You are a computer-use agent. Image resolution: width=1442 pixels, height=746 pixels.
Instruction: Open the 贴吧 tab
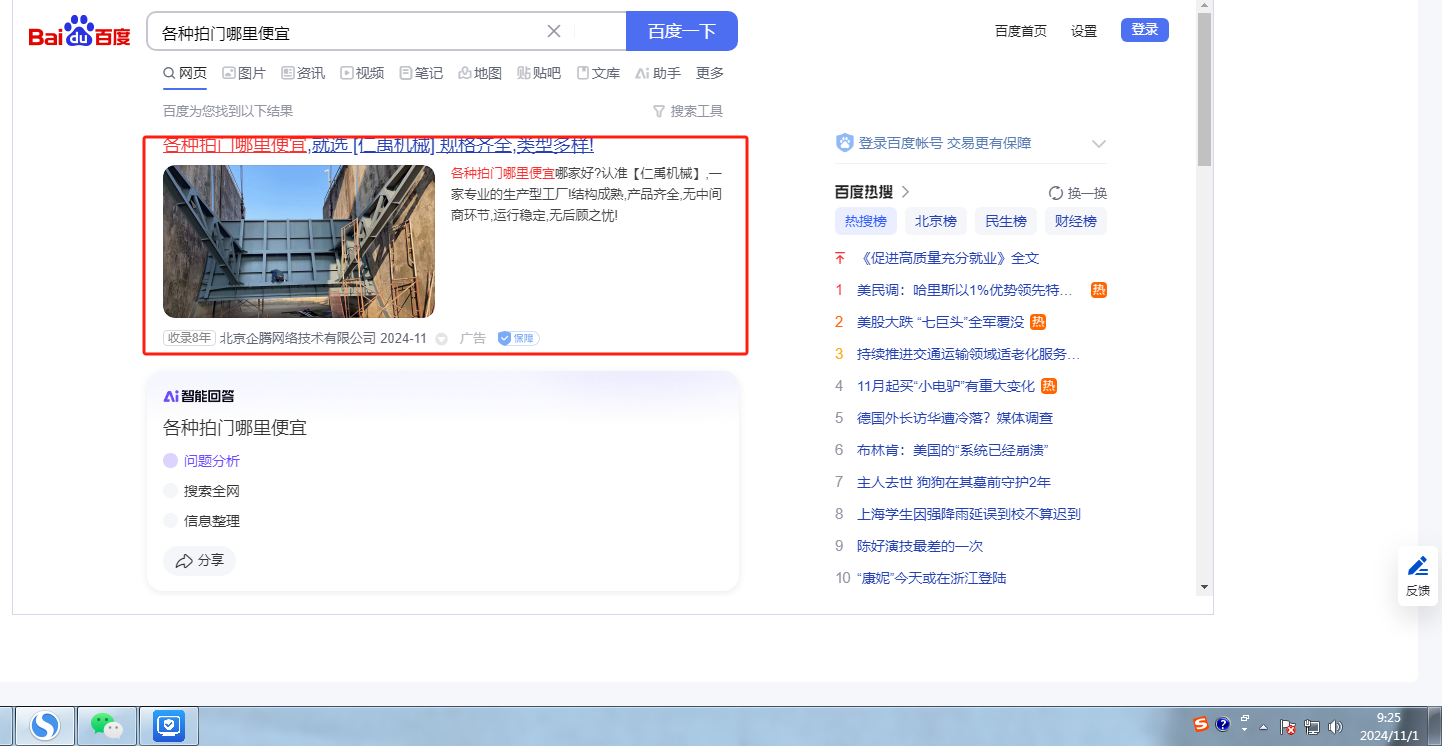tap(539, 73)
